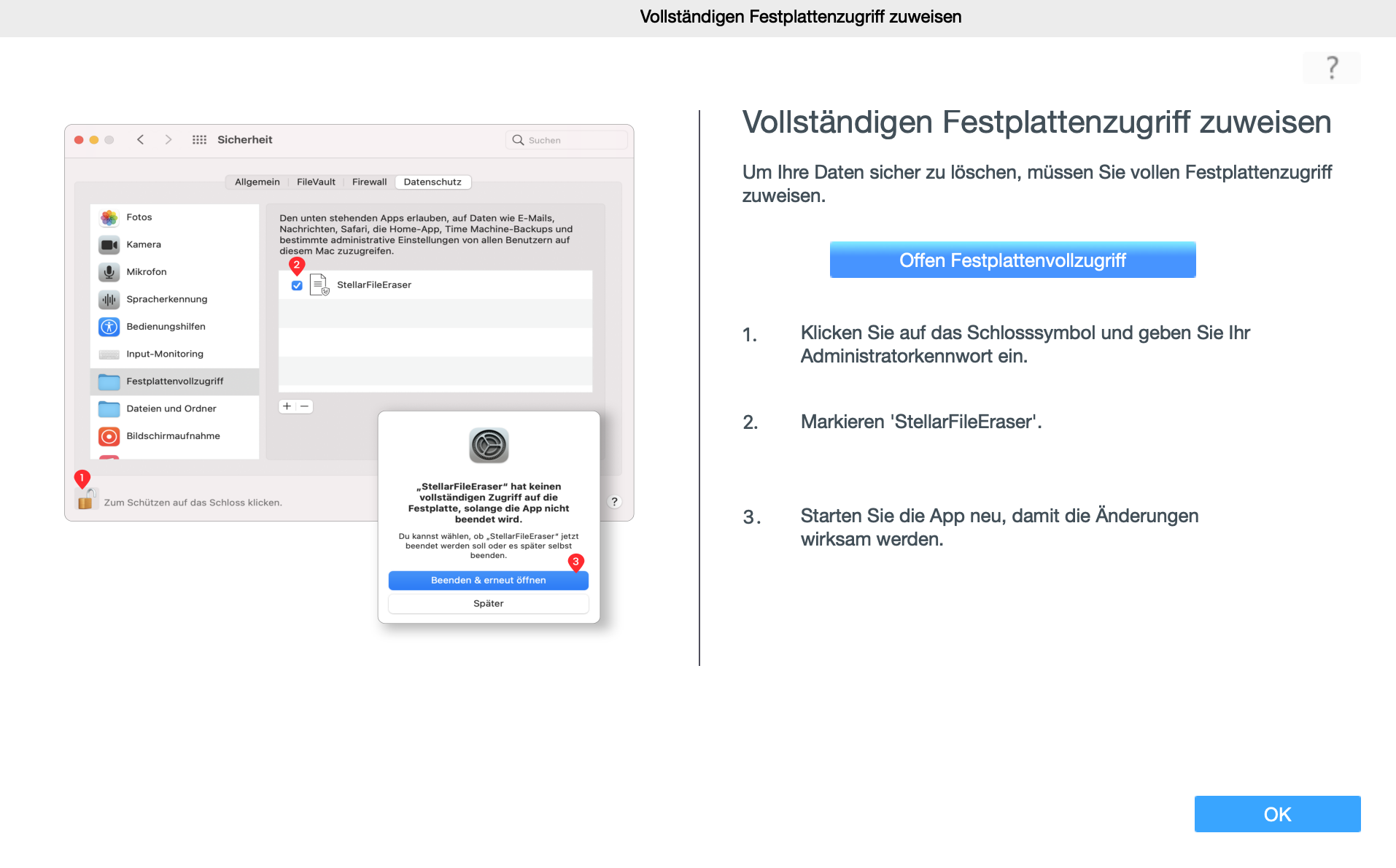Select Bedienungshilfen icon in the sidebar
The height and width of the screenshot is (868, 1396).
pos(109,327)
